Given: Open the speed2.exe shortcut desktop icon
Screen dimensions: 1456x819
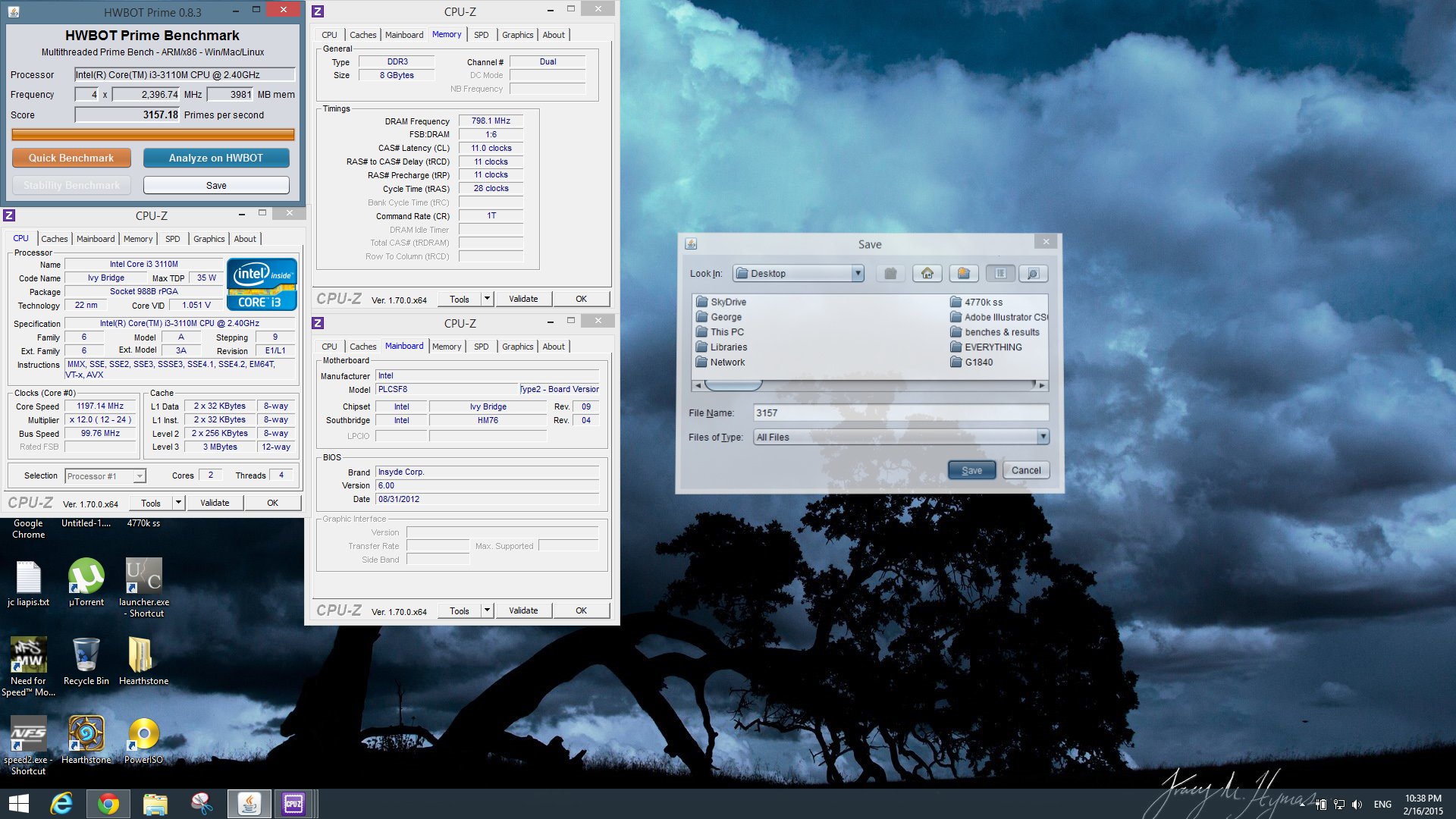Looking at the screenshot, I should (x=28, y=745).
